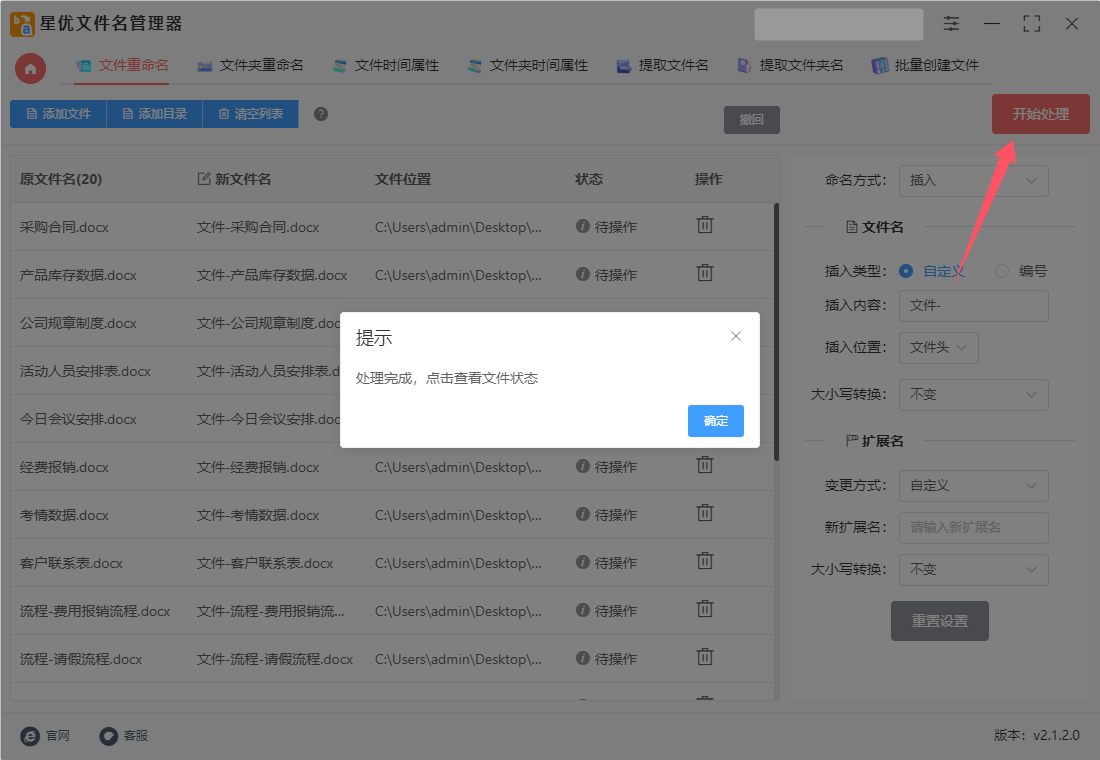Open the 批量创建文件 tab
The height and width of the screenshot is (760, 1100).
(925, 66)
